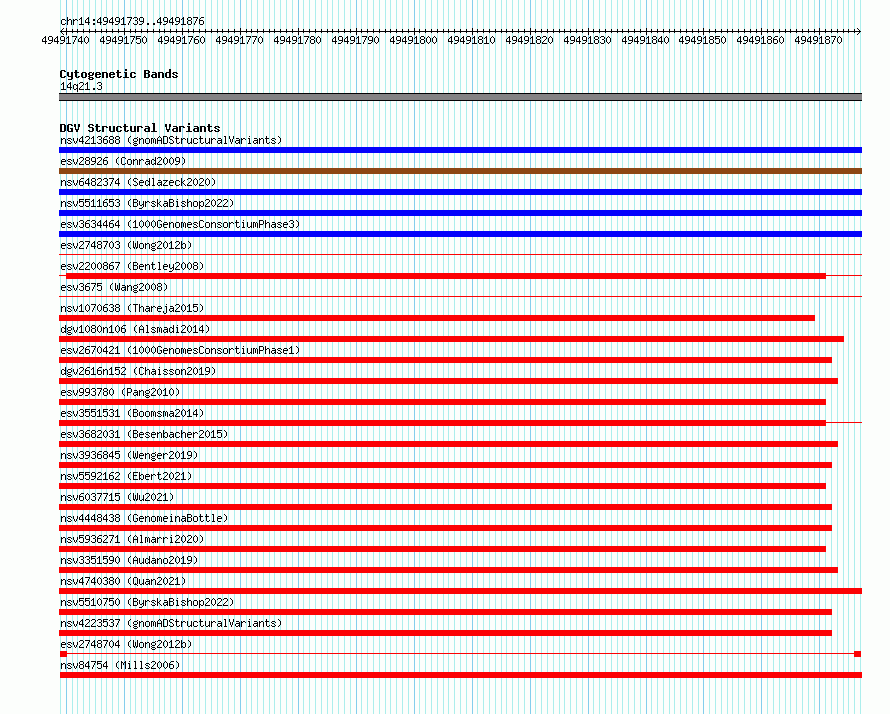Click the red bar of nsv4223537
The image size is (890, 714).
446,633
